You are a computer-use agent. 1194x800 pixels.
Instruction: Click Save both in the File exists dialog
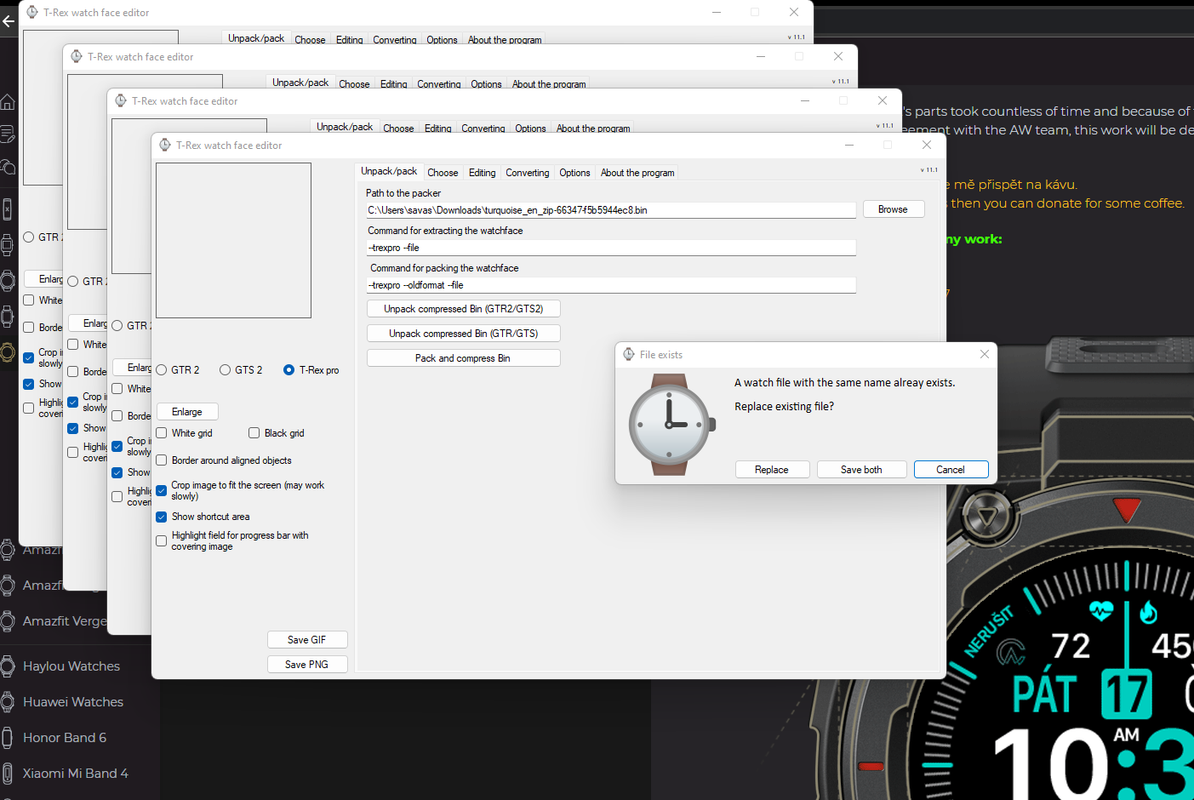[x=861, y=470]
